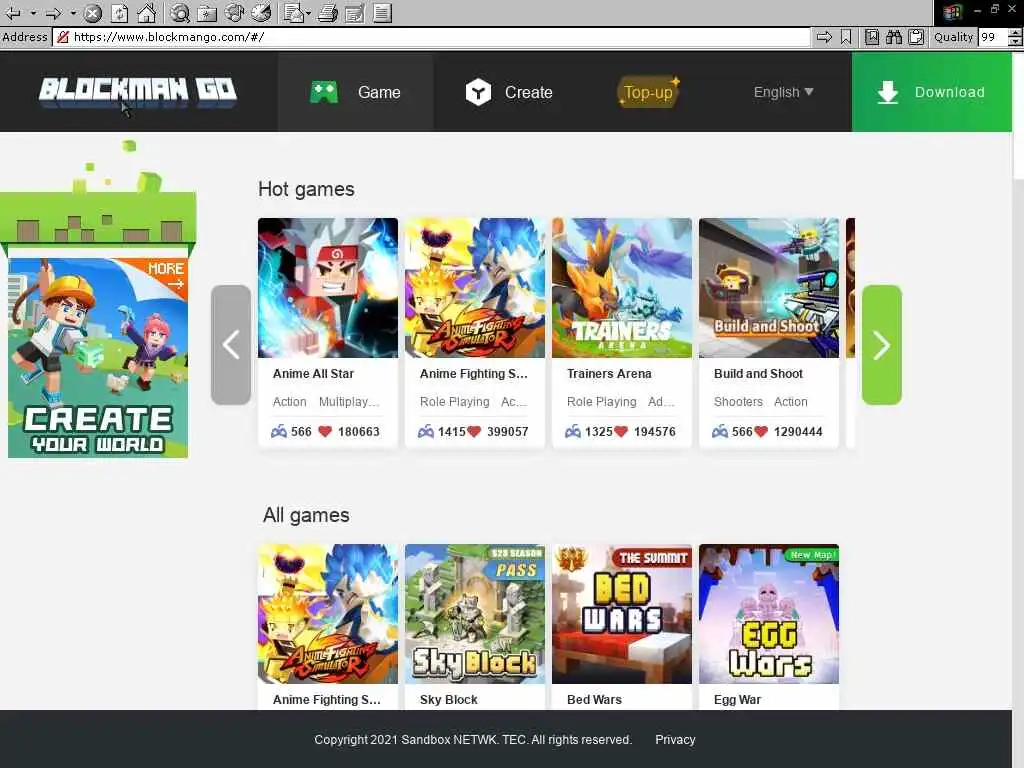Click the Trainers Arena title
The width and height of the screenshot is (1024, 768).
(x=609, y=374)
